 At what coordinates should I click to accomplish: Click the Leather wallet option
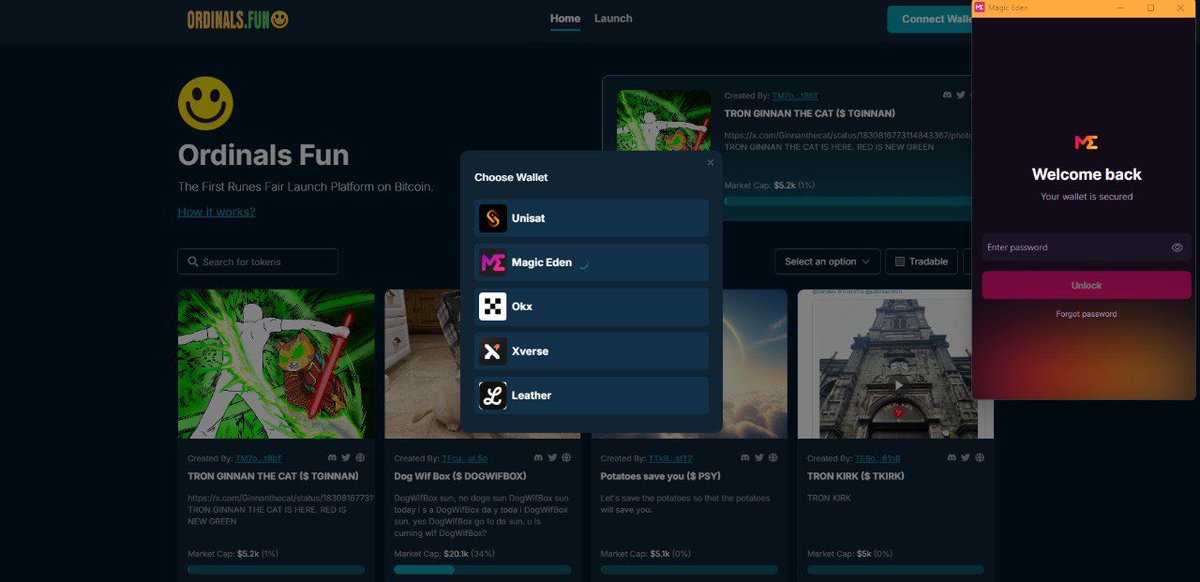(591, 395)
